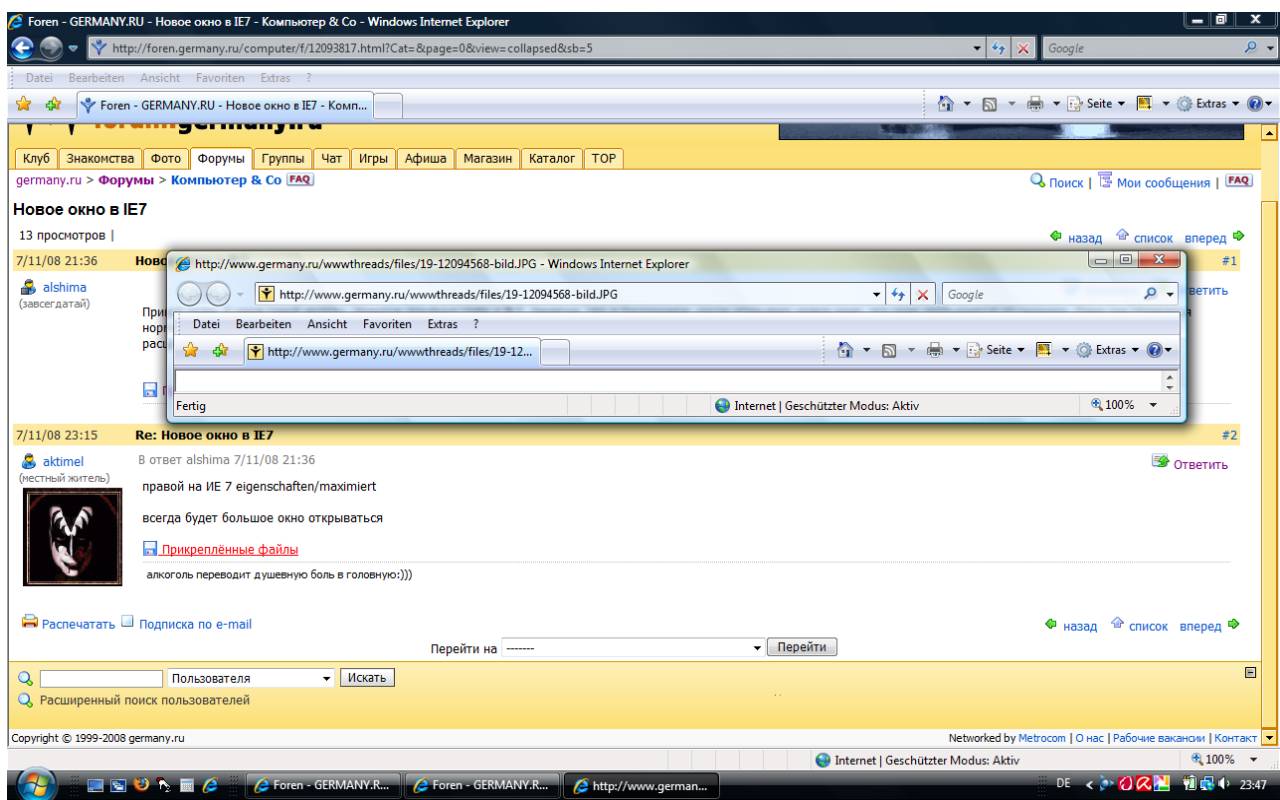The width and height of the screenshot is (1280, 800).
Task: Expand the Перейти на dropdown list
Action: point(756,647)
